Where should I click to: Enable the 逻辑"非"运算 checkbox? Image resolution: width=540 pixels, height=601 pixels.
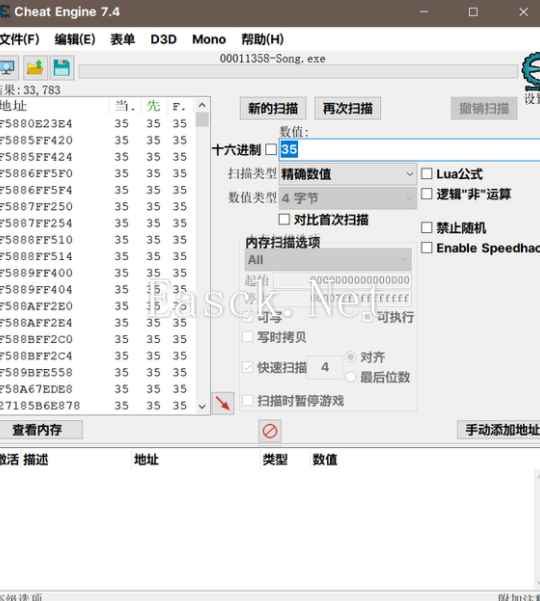coord(427,194)
